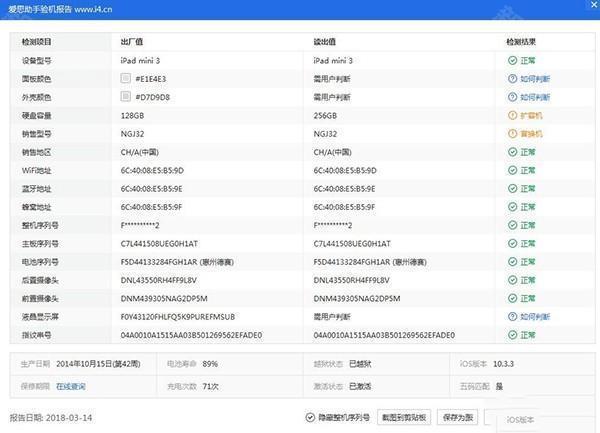
Task: Click the green check icon in 设备型号 row
Action: pos(512,60)
